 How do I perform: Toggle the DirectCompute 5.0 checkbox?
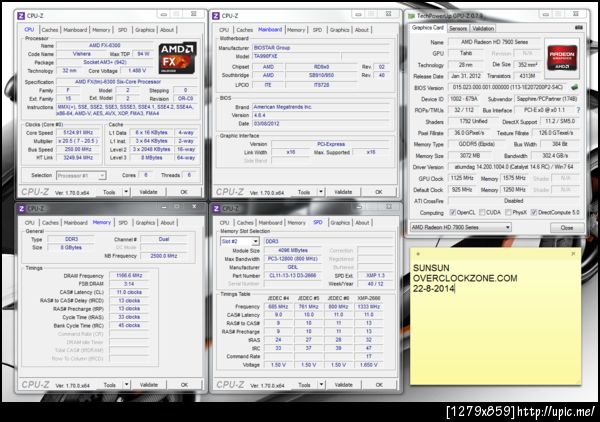pyautogui.click(x=534, y=212)
